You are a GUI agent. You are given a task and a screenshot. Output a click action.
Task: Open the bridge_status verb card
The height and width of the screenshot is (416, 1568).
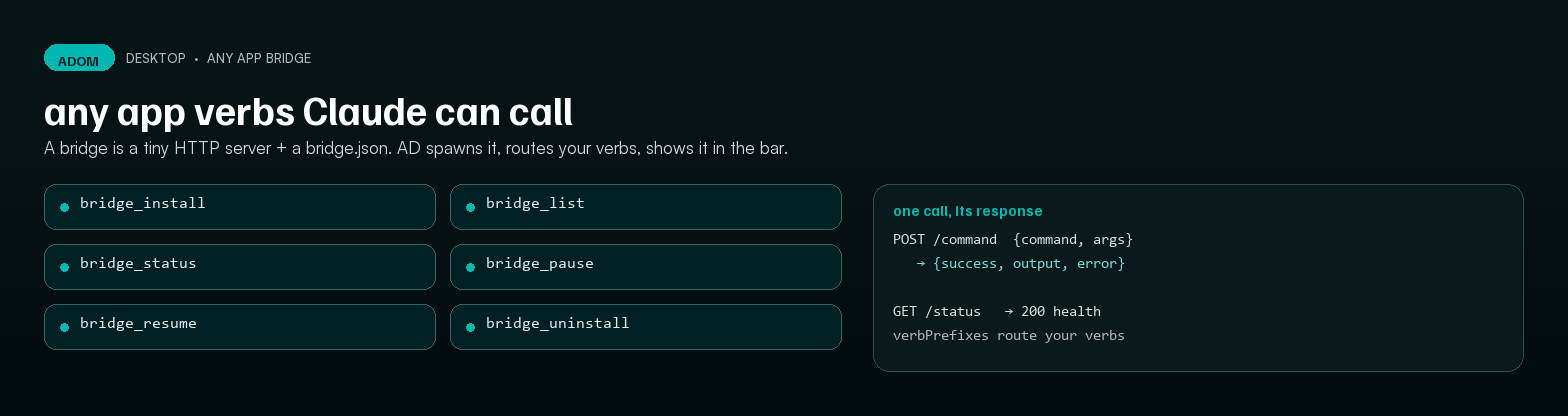click(x=240, y=267)
